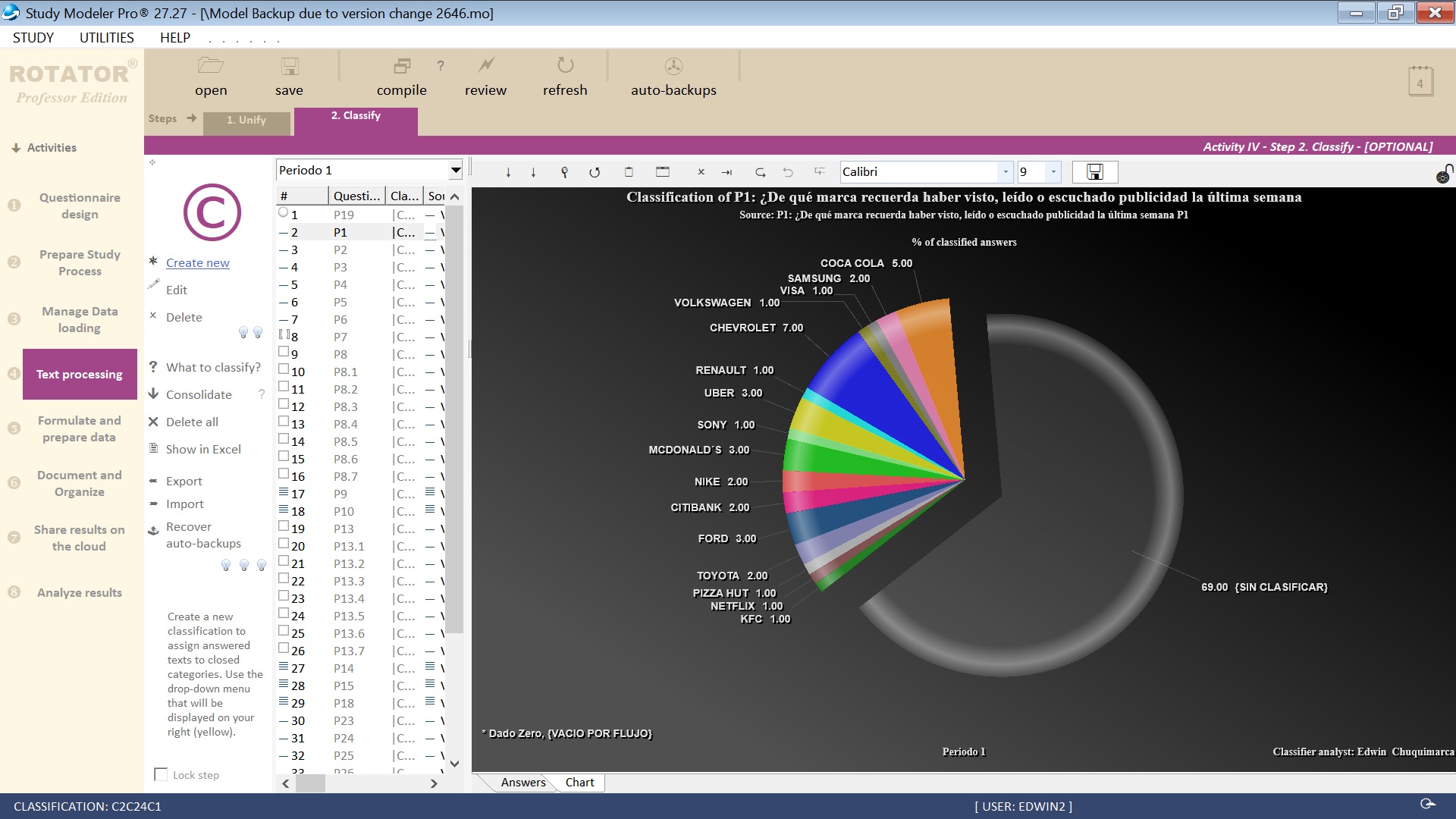Click Show in Excel
Screen dimensions: 1456x819
point(203,449)
